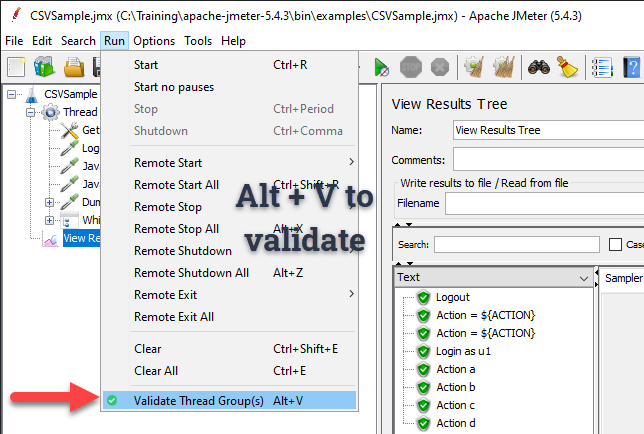Choose Clear menu item
644x434 pixels.
(230, 349)
